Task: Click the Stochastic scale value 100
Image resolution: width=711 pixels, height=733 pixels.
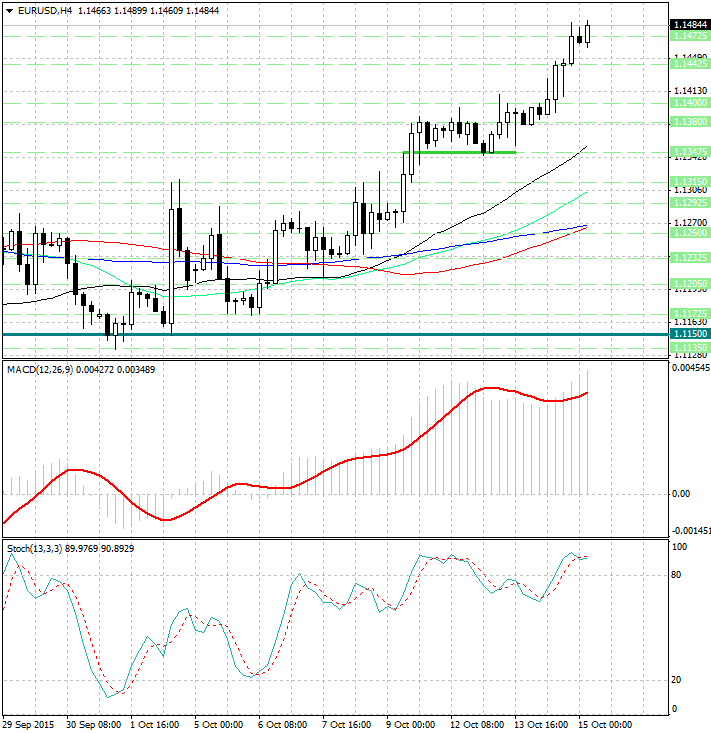Action: pyautogui.click(x=679, y=546)
